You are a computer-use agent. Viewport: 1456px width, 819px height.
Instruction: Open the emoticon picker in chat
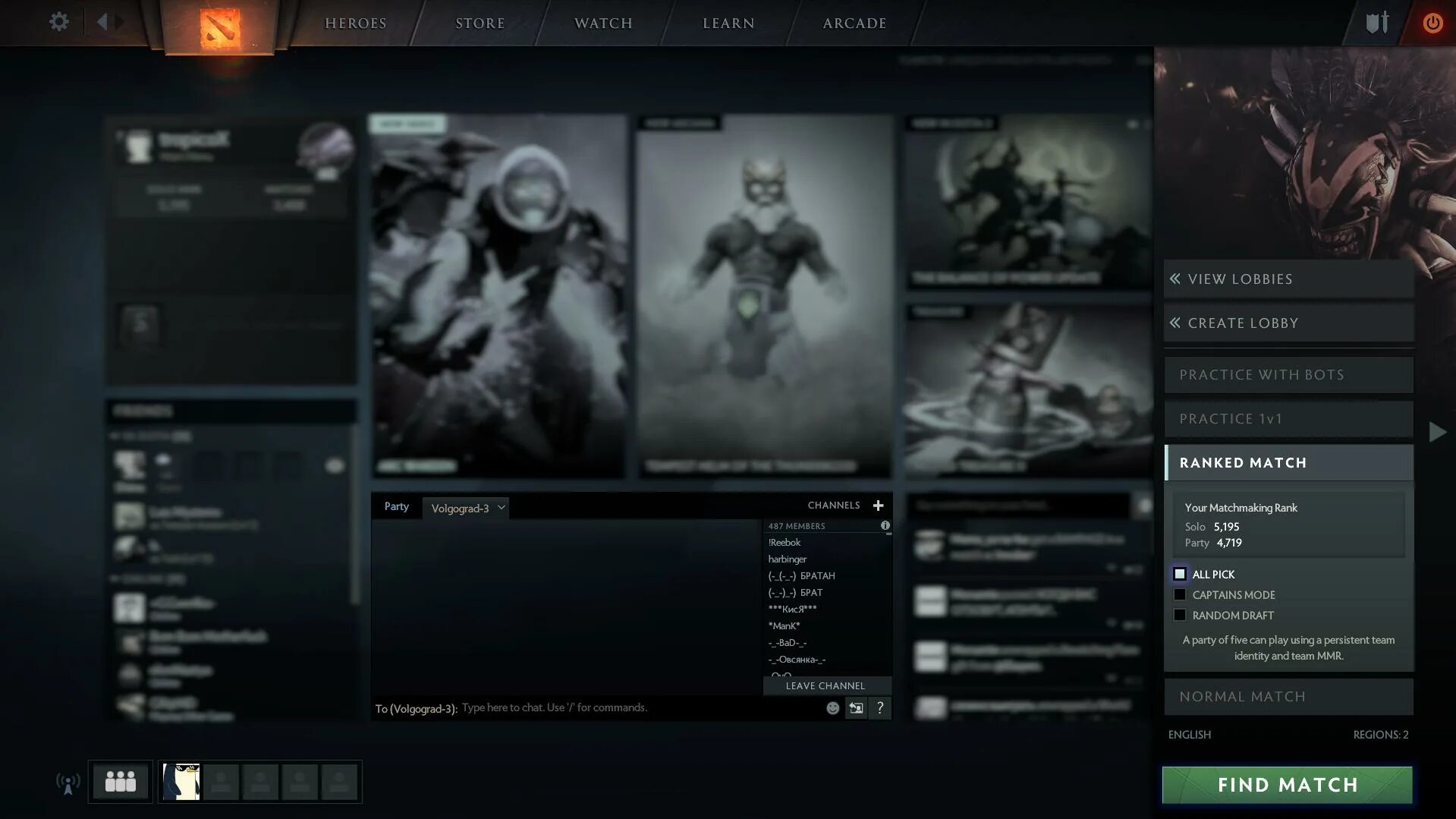click(x=832, y=708)
